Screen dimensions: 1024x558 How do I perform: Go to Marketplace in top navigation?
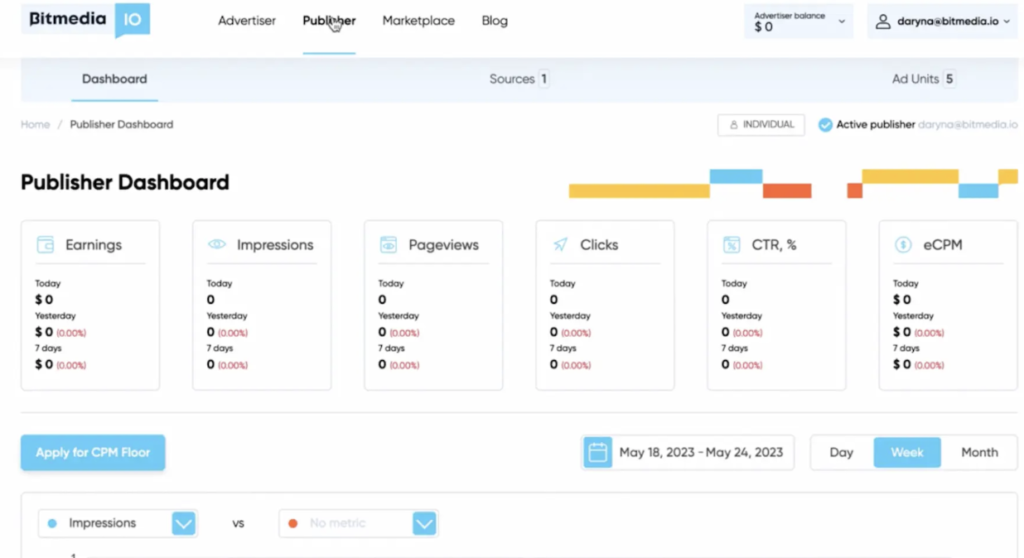point(418,21)
